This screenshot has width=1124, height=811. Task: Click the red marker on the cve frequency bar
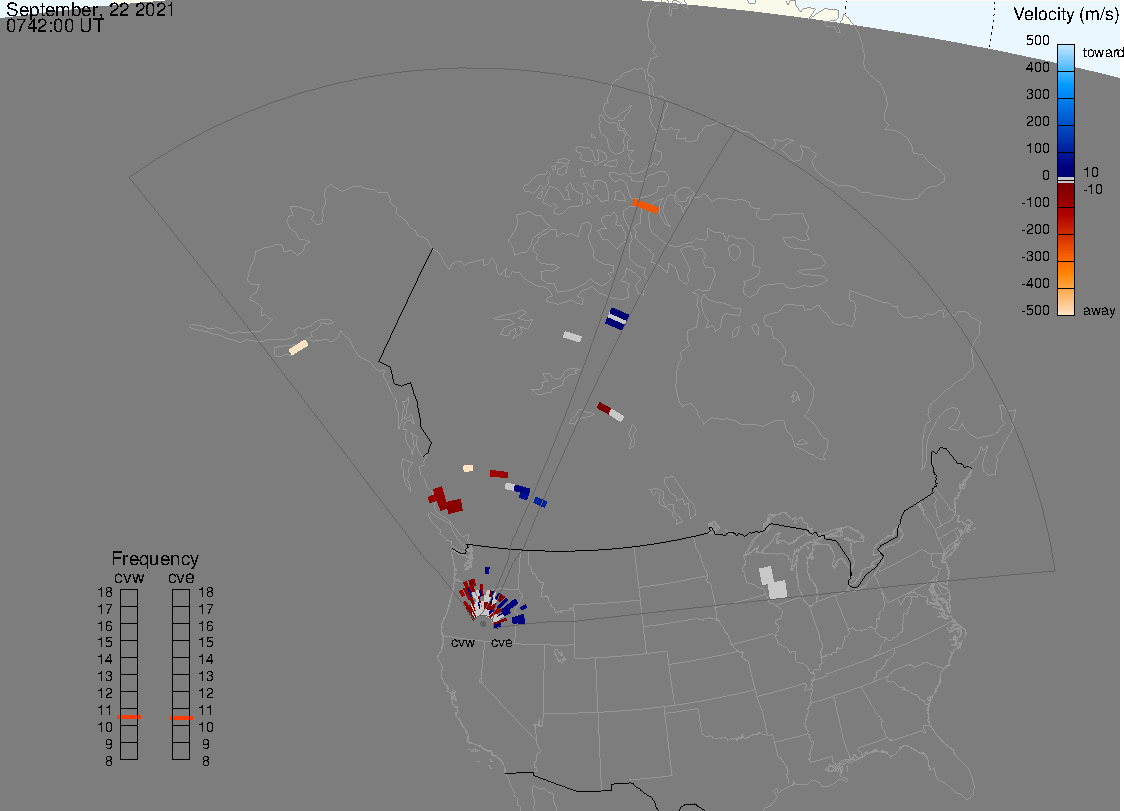(x=181, y=718)
